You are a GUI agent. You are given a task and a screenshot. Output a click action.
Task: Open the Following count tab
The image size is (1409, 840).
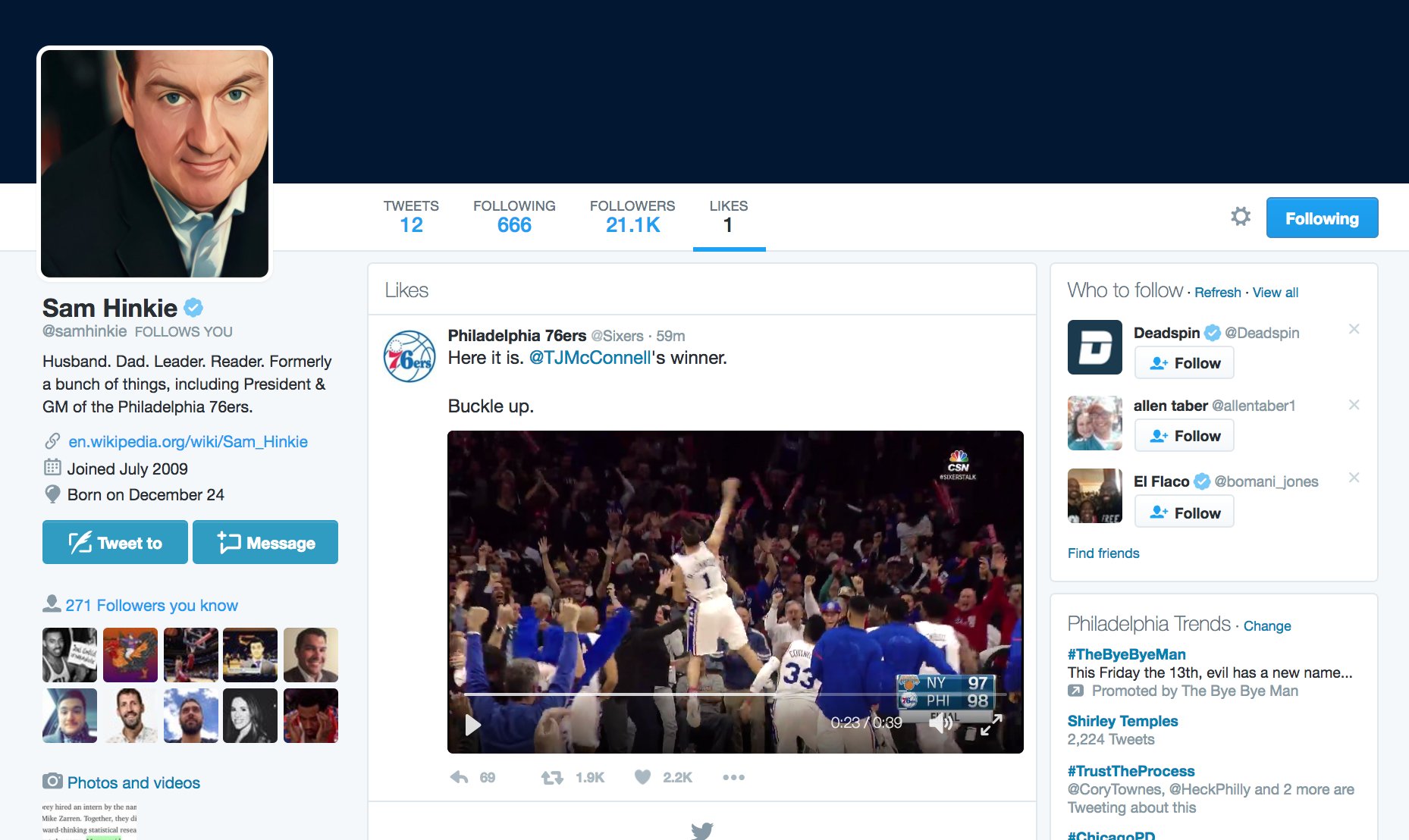(x=514, y=217)
